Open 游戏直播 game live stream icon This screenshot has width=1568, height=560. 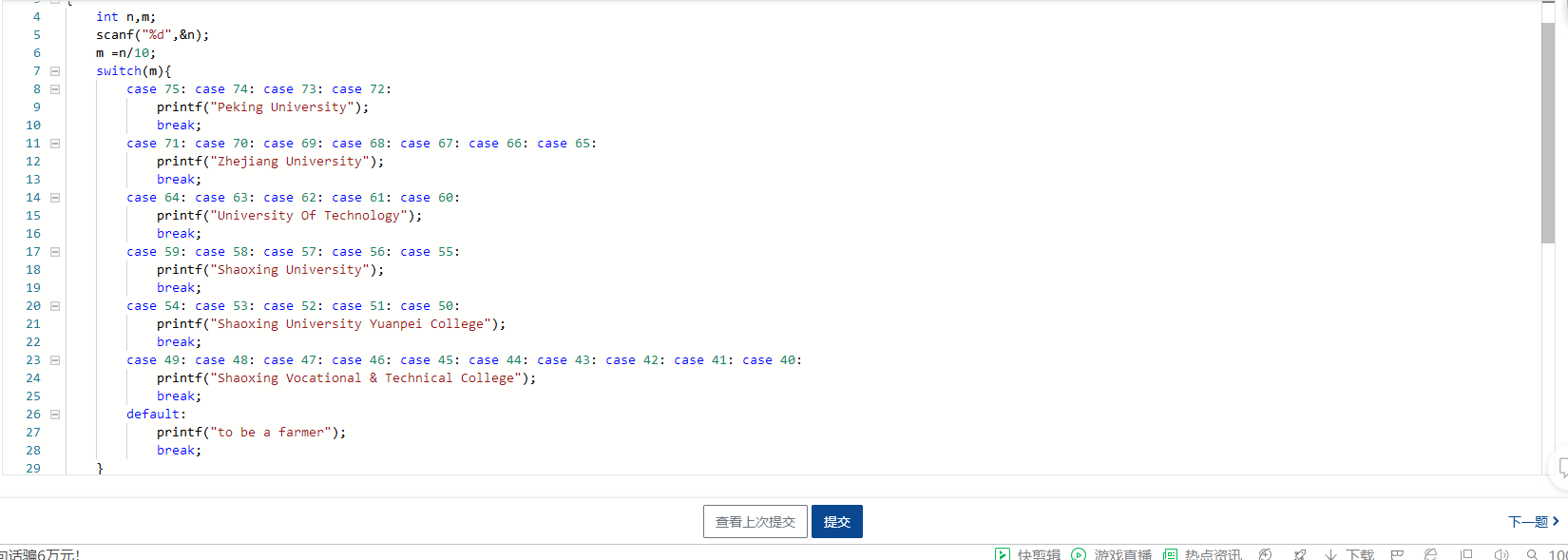point(1079,554)
